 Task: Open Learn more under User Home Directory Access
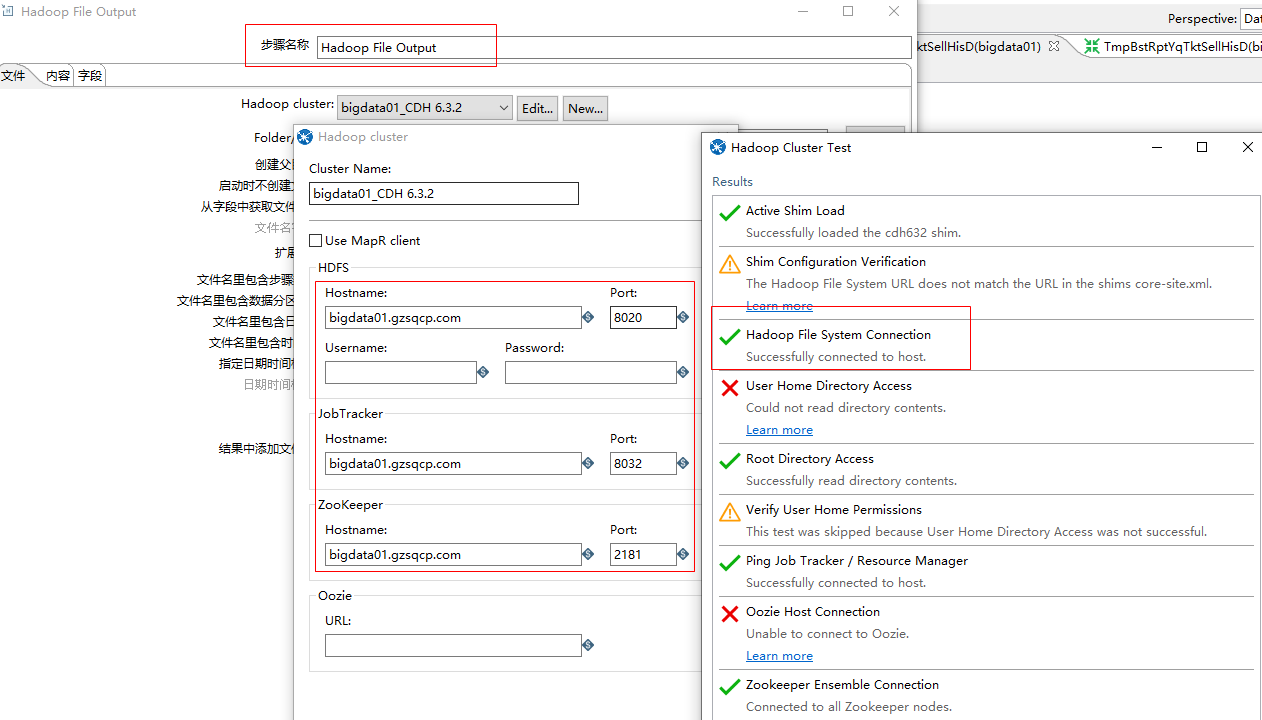[x=779, y=429]
